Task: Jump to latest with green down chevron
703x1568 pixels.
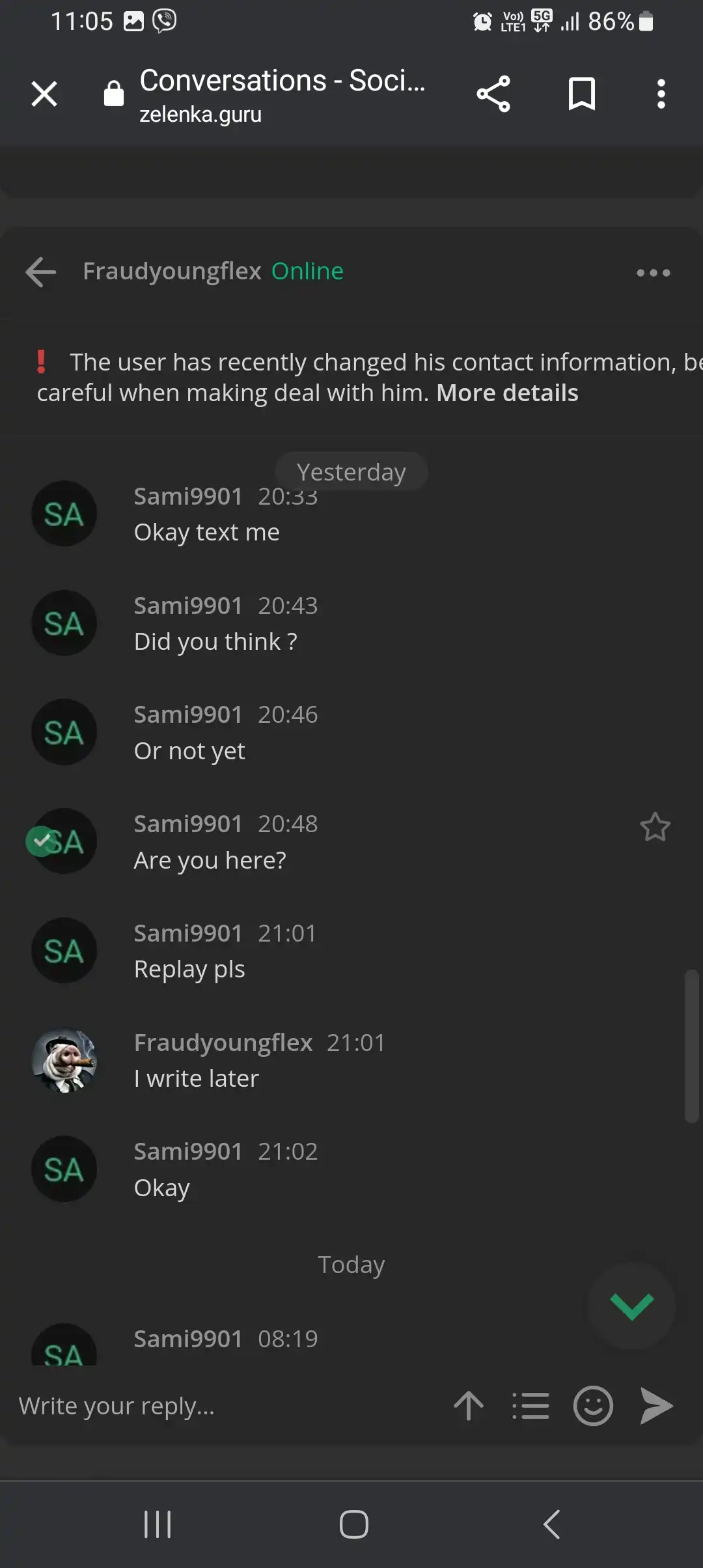Action: click(631, 1306)
